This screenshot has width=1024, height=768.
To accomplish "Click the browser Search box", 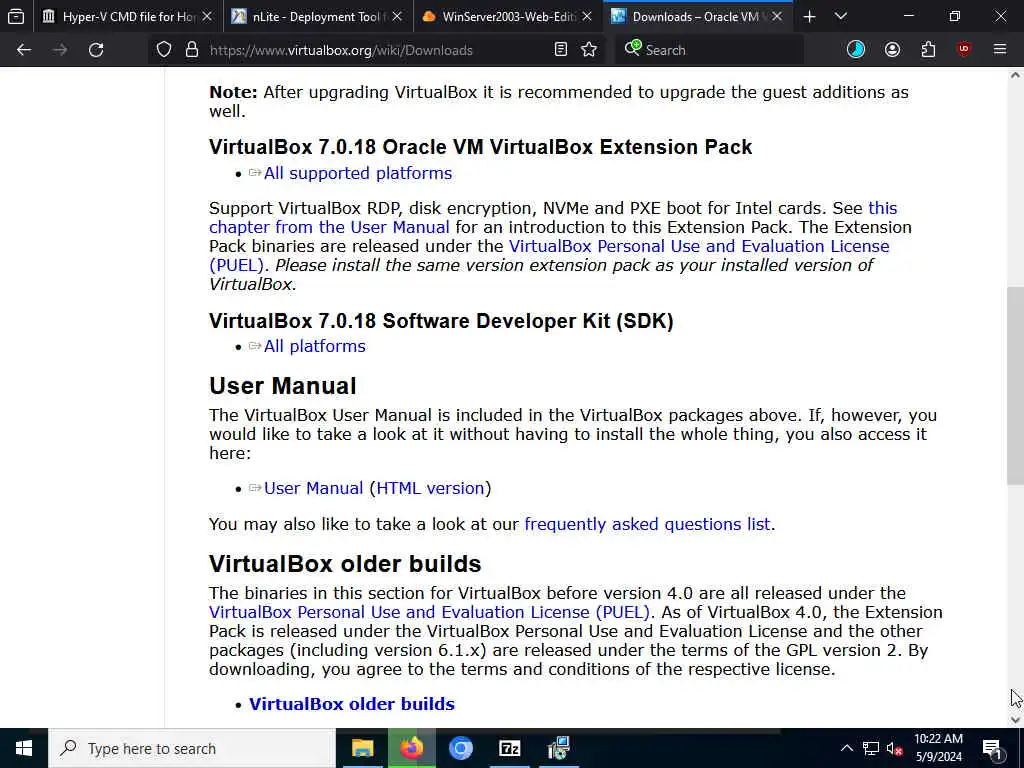I will click(709, 50).
